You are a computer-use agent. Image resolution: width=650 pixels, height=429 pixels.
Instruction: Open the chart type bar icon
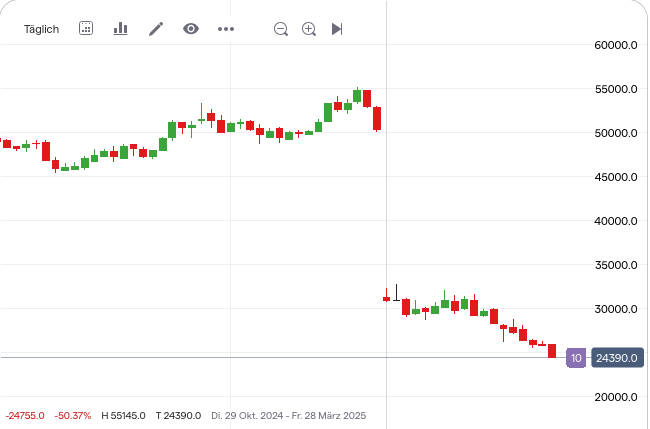121,29
